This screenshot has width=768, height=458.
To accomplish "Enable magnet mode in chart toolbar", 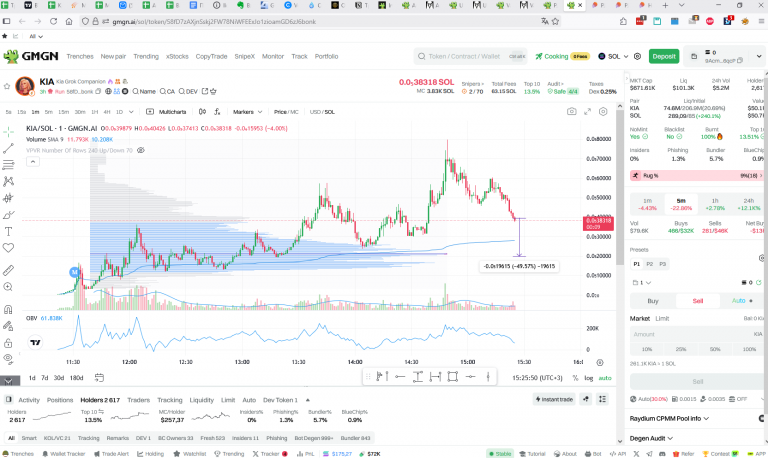I will click(8, 309).
